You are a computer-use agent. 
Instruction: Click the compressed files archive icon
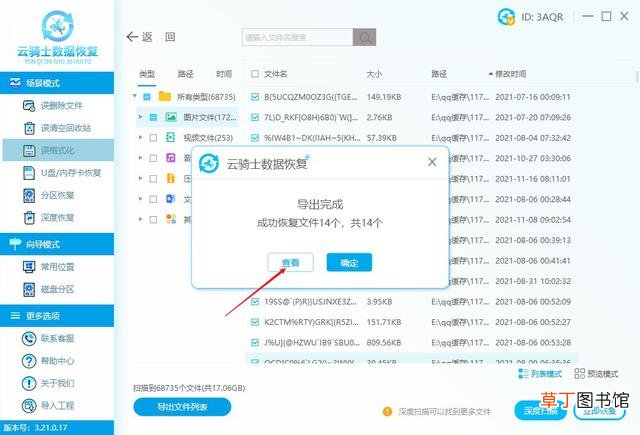[171, 178]
